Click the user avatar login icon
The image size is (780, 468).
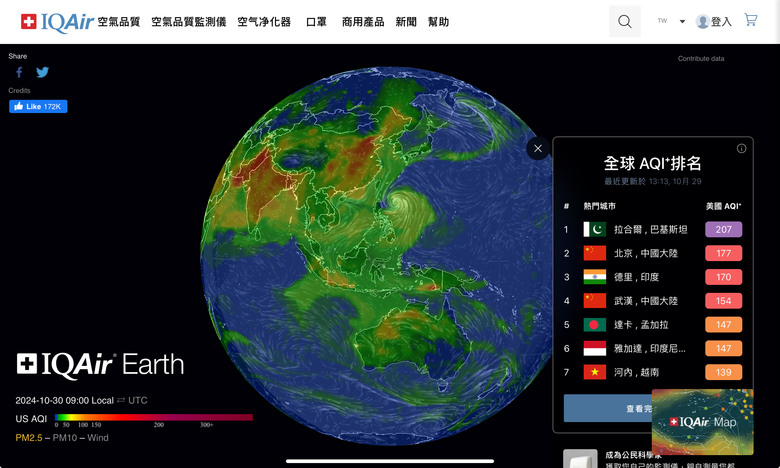702,21
